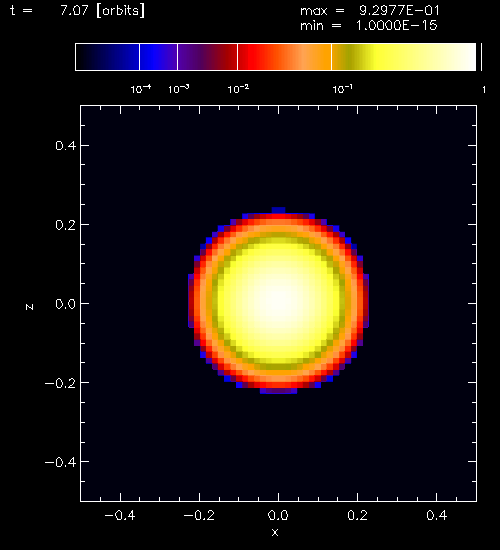Click the z axis label

pyautogui.click(x=29, y=307)
